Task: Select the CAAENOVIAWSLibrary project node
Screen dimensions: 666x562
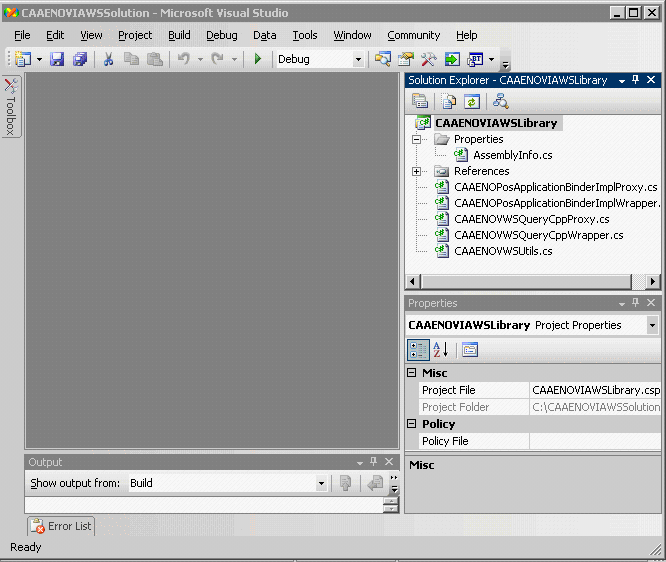Action: 496,123
